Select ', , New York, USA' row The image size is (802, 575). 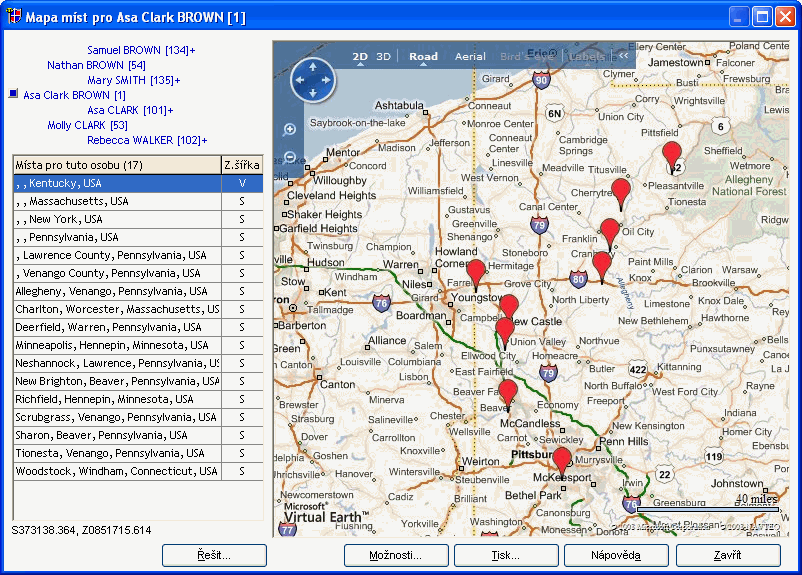point(138,219)
